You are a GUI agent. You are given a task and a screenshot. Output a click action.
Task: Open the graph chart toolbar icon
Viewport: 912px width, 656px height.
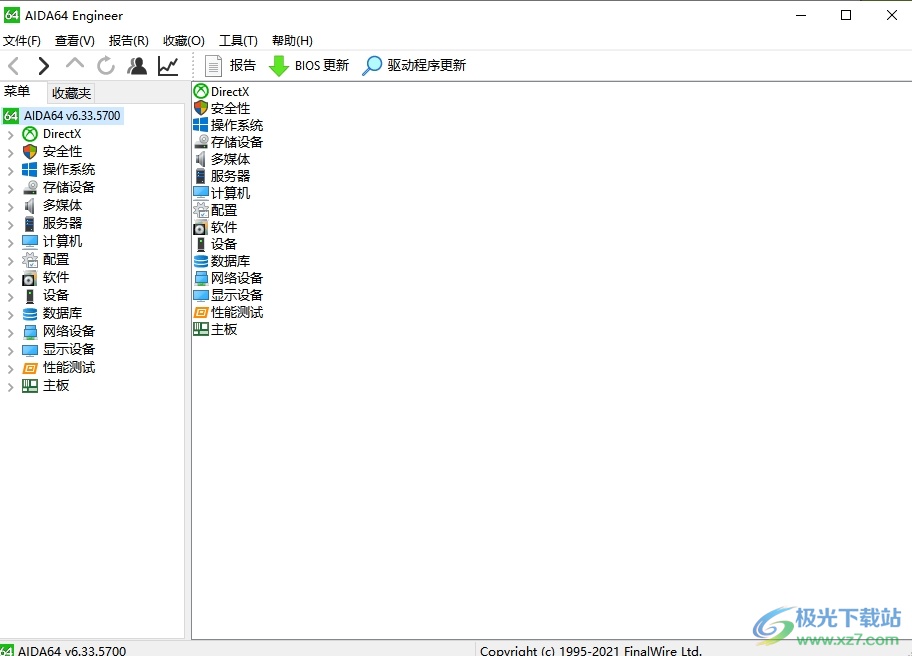pos(168,66)
